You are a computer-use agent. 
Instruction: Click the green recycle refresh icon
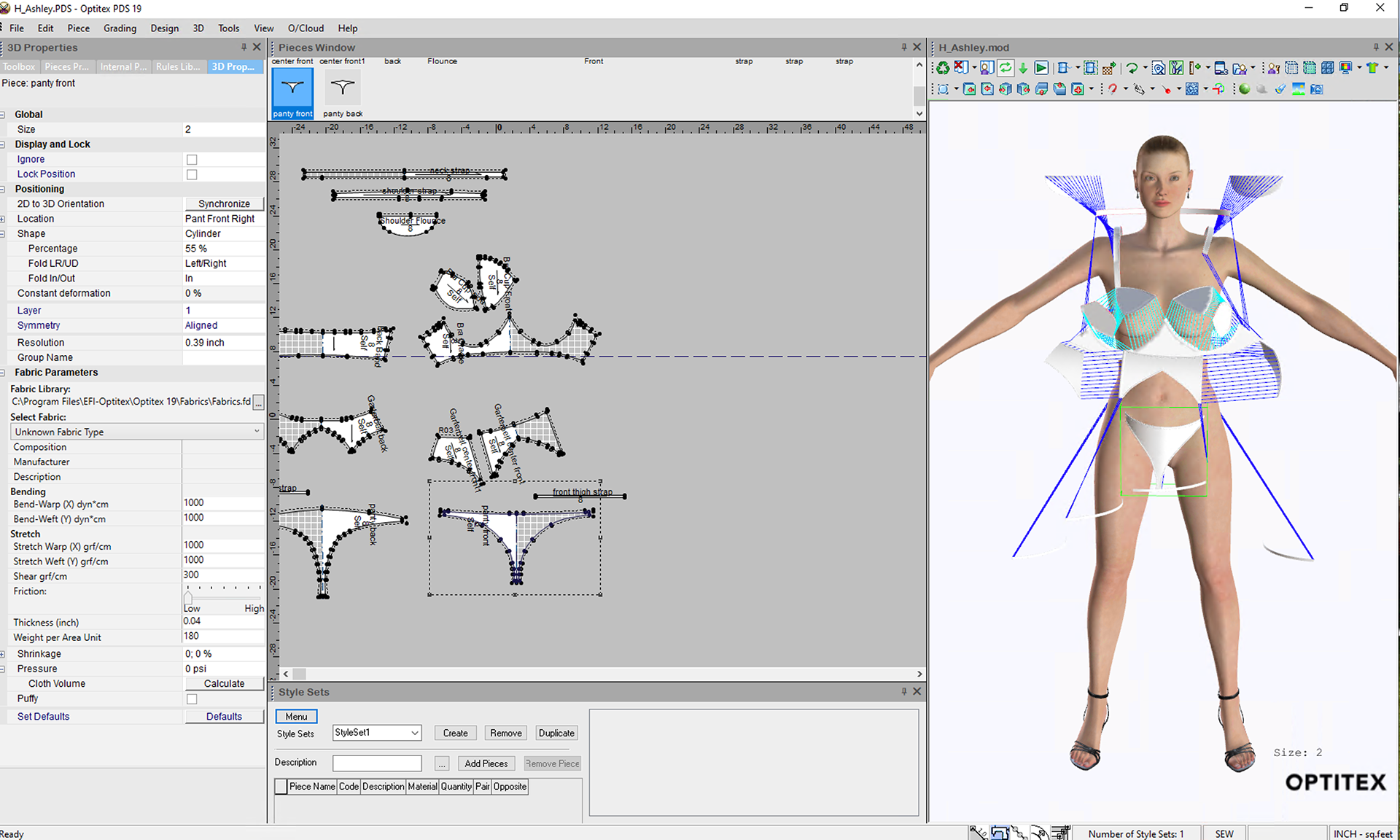click(943, 68)
